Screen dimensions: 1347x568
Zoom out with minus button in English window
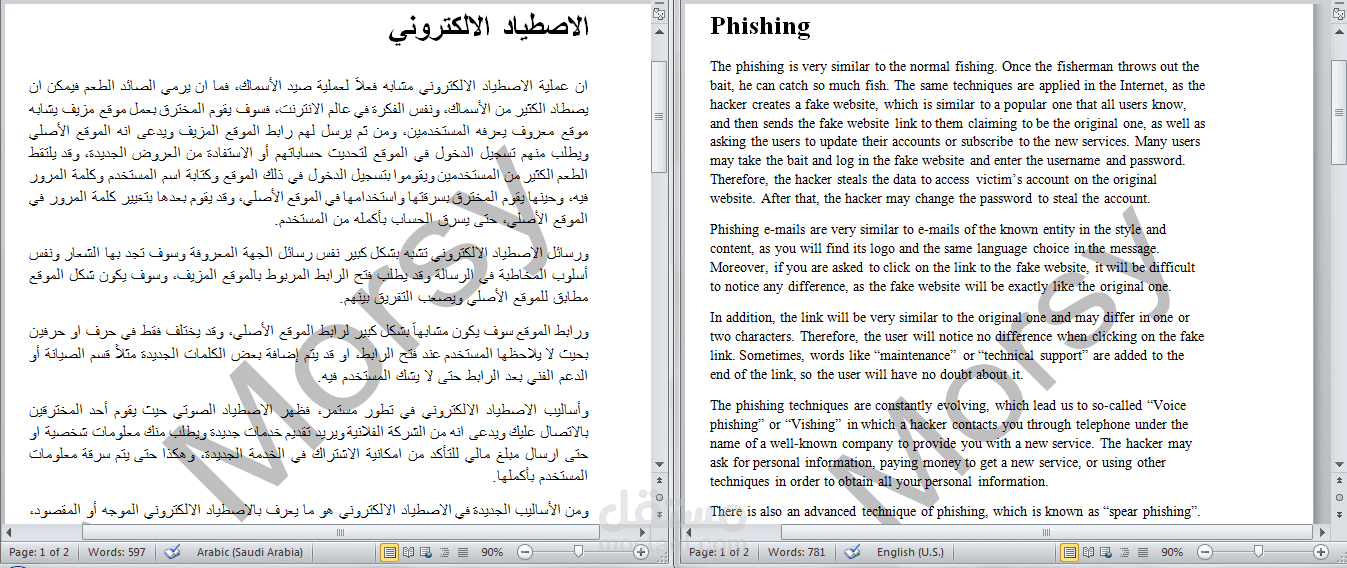click(1205, 552)
